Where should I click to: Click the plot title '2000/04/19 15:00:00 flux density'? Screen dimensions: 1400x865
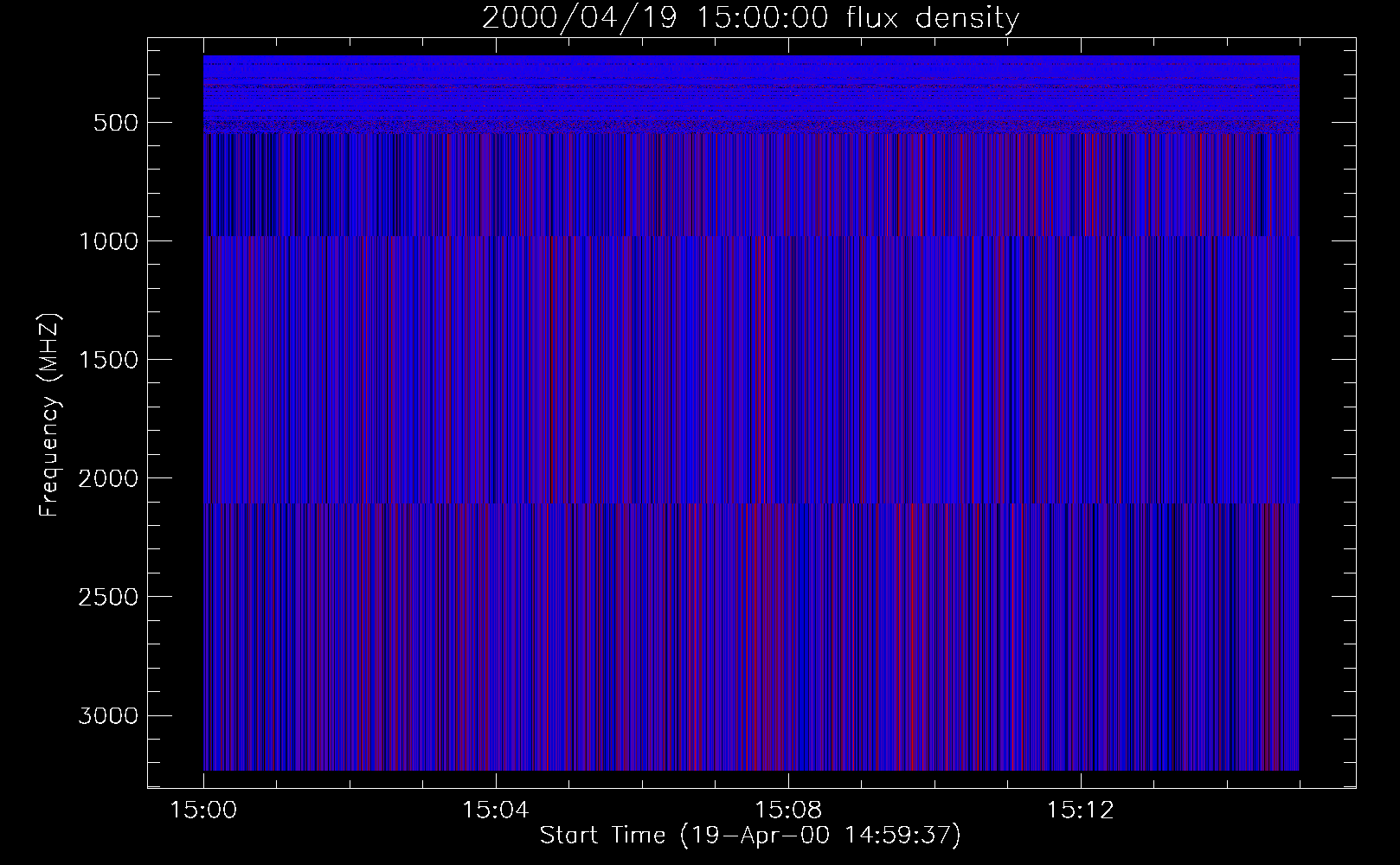[x=750, y=18]
